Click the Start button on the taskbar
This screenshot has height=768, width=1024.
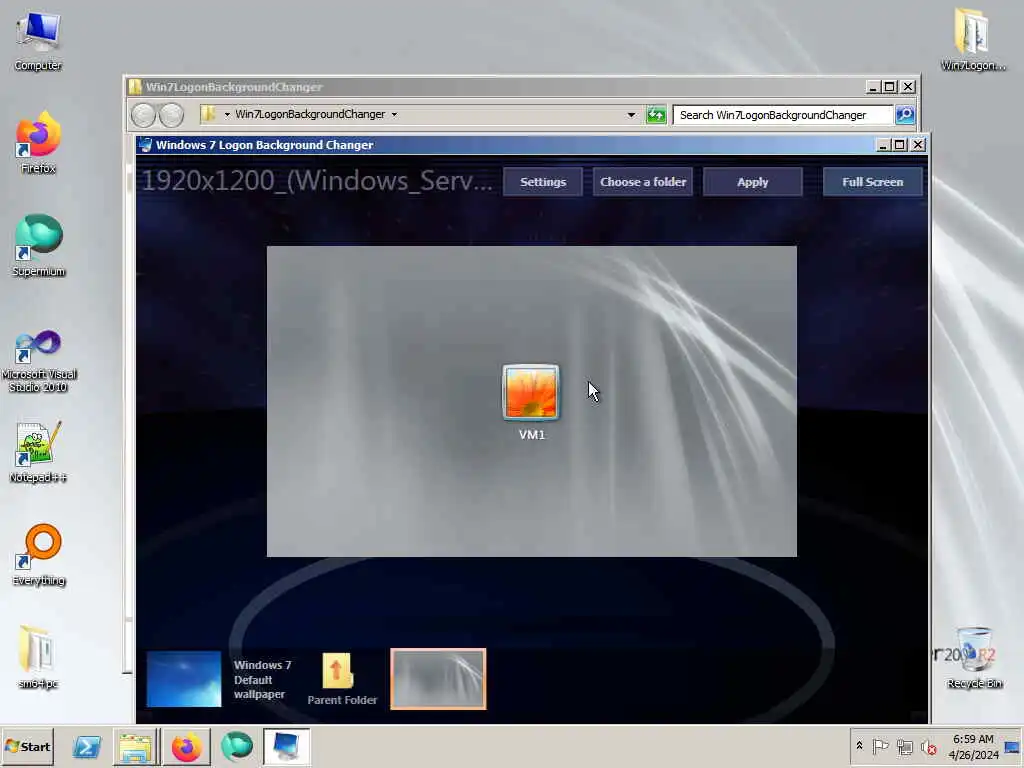coord(27,746)
